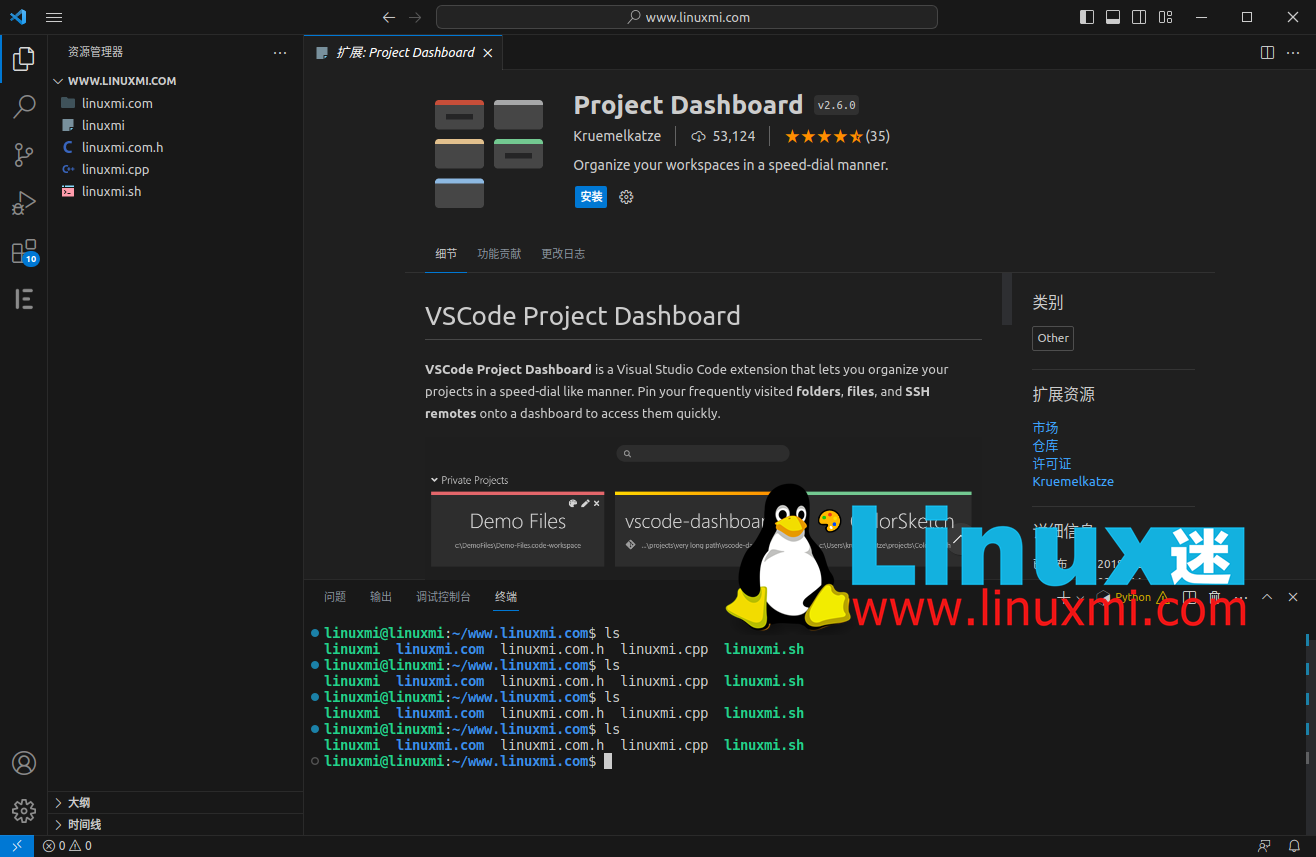
Task: Open the 仓库 repository link
Action: coord(1045,446)
